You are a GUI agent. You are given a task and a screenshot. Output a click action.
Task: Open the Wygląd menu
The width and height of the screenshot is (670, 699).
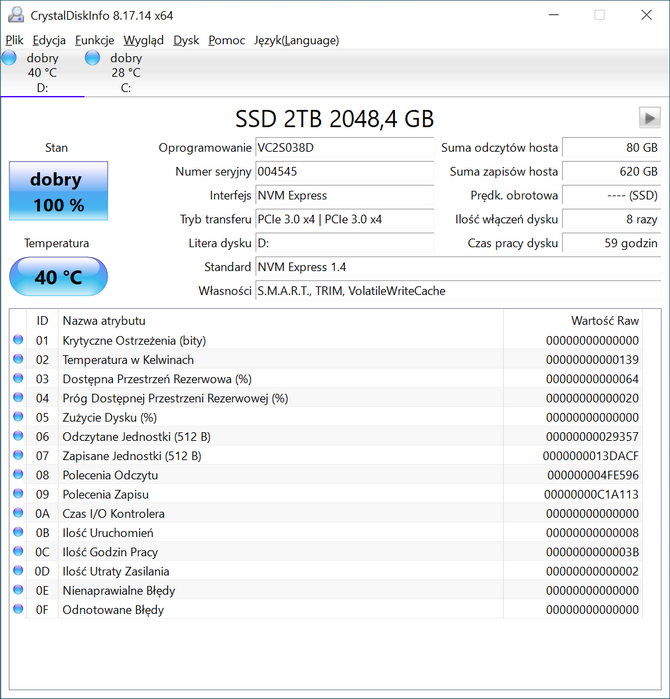pyautogui.click(x=144, y=41)
